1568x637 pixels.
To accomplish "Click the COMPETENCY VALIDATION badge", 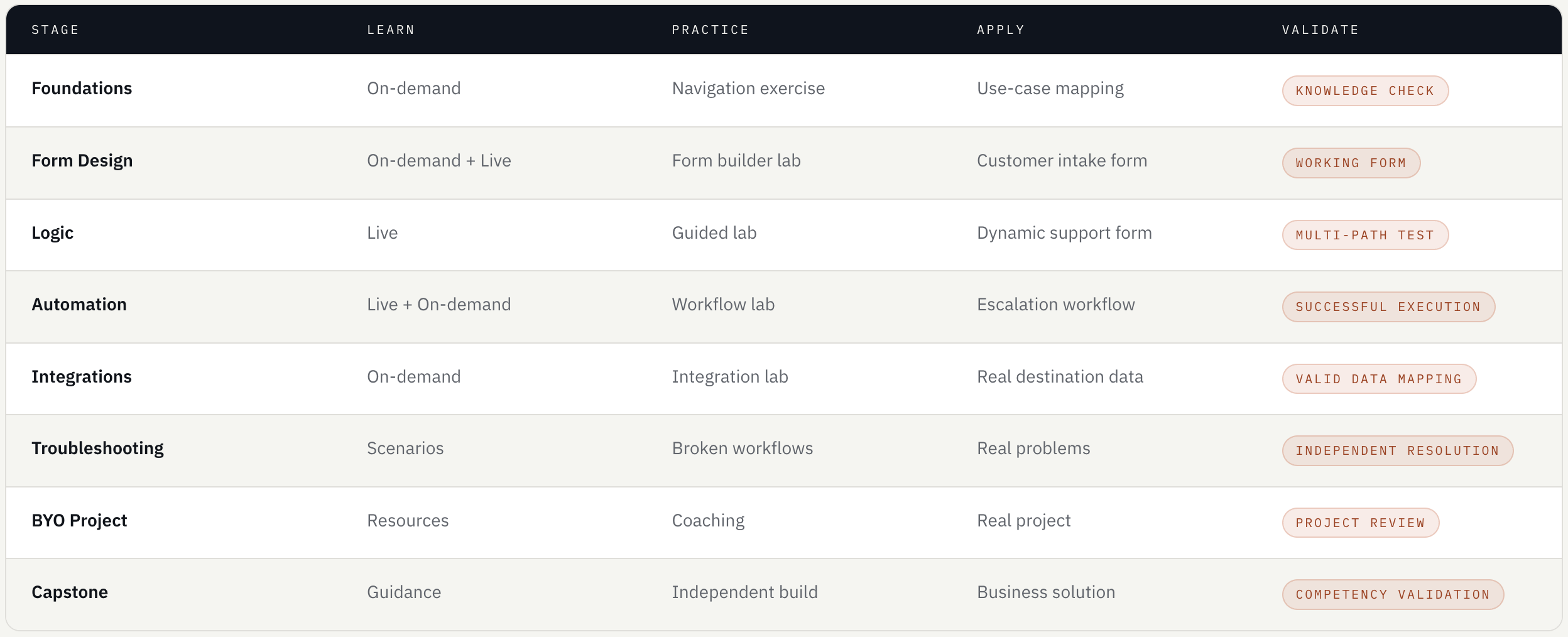I will (1393, 595).
